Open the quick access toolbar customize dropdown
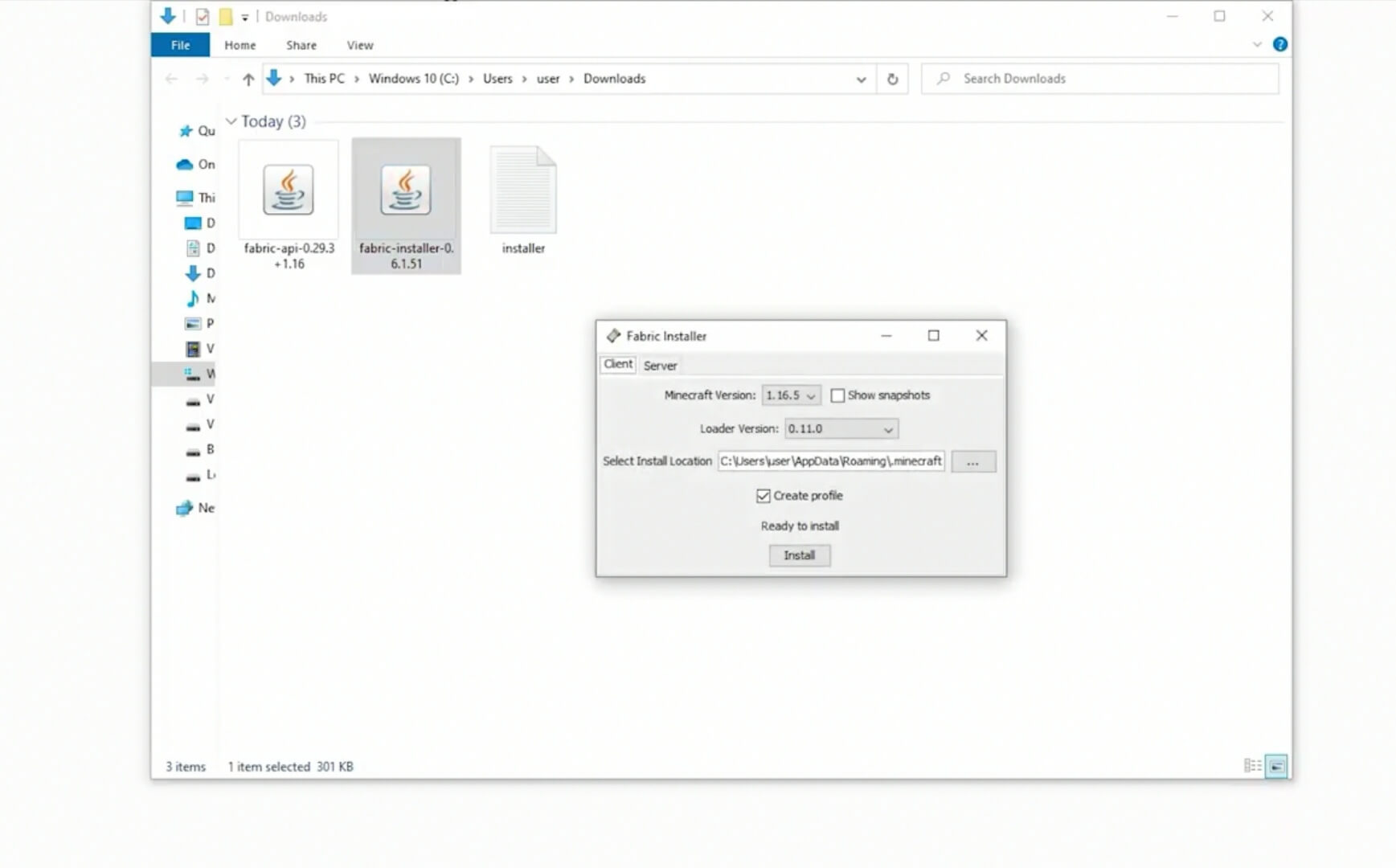1396x868 pixels. (x=245, y=17)
